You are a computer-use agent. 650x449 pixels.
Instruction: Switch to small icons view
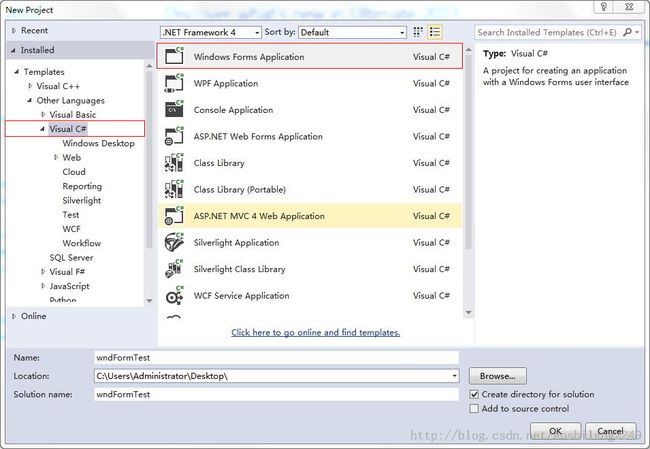tap(418, 32)
